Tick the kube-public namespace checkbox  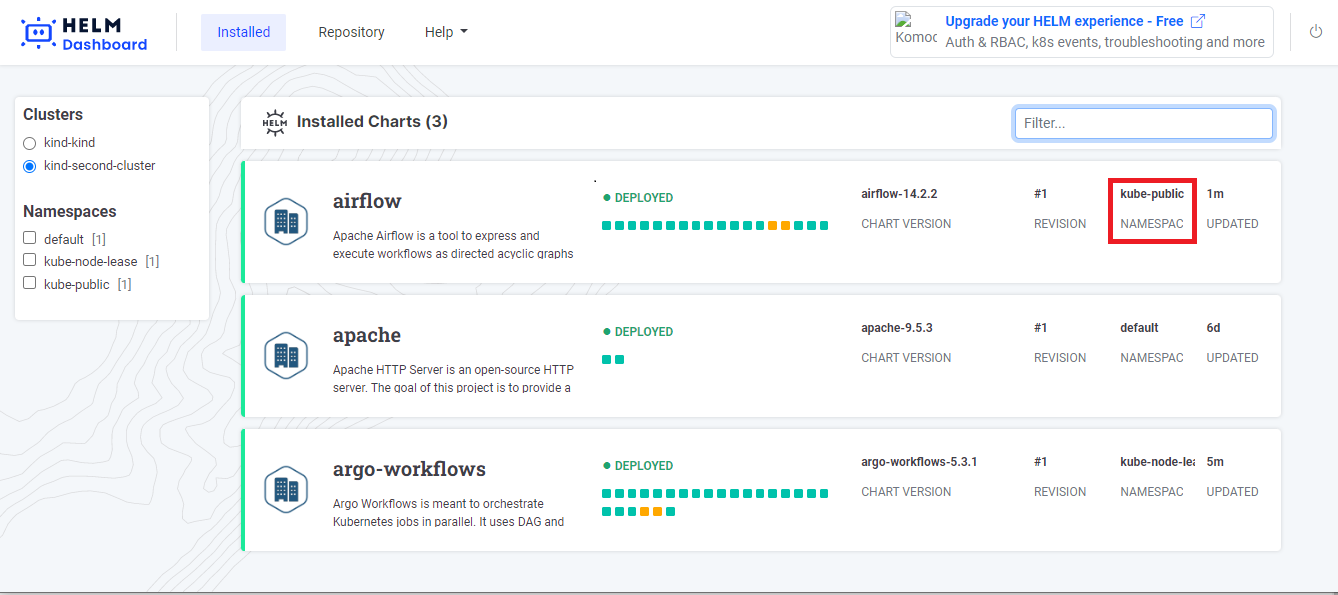coord(30,283)
